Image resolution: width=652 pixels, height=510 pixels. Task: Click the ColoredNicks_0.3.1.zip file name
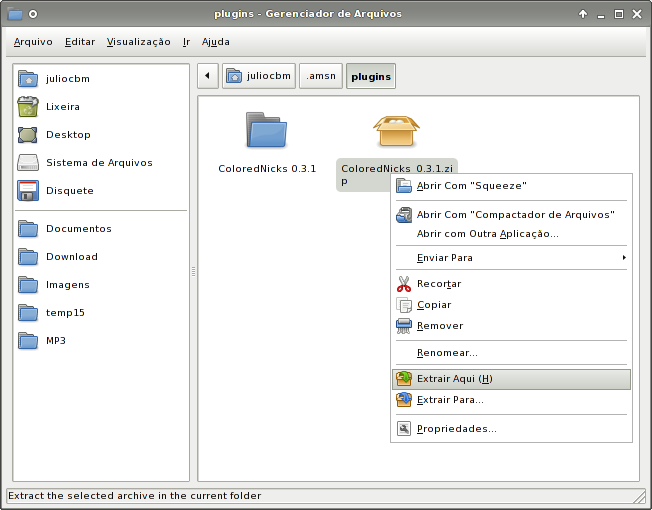click(x=397, y=175)
